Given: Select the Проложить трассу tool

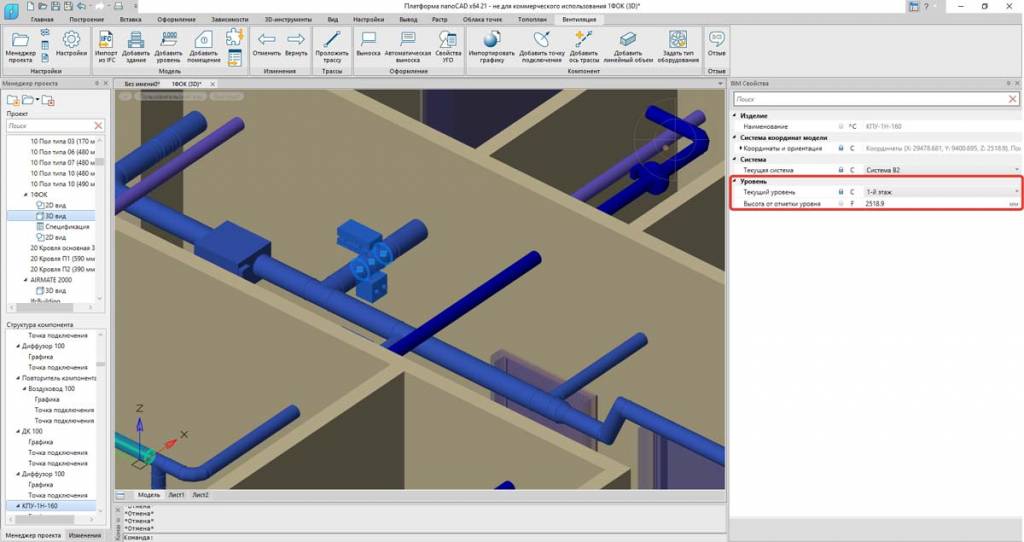Looking at the screenshot, I should tap(331, 45).
